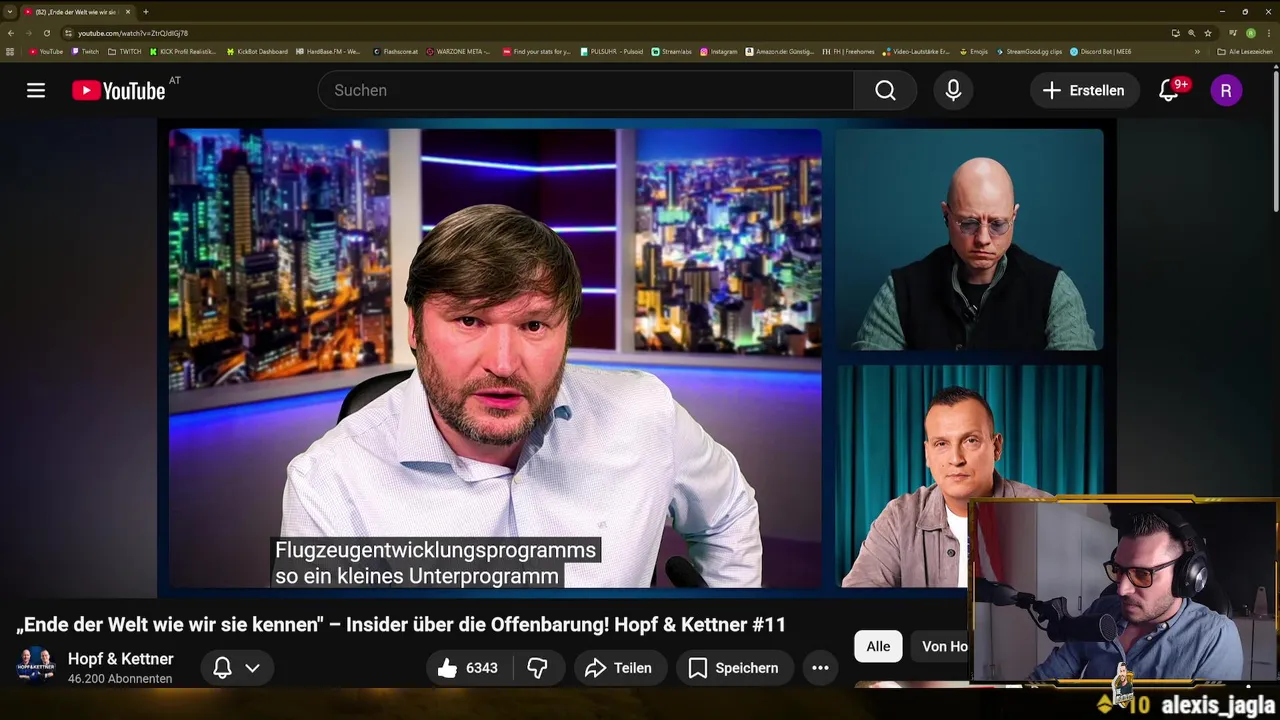Viewport: 1280px width, 720px height.
Task: Expand notification bell subscription dropdown
Action: pyautogui.click(x=252, y=668)
